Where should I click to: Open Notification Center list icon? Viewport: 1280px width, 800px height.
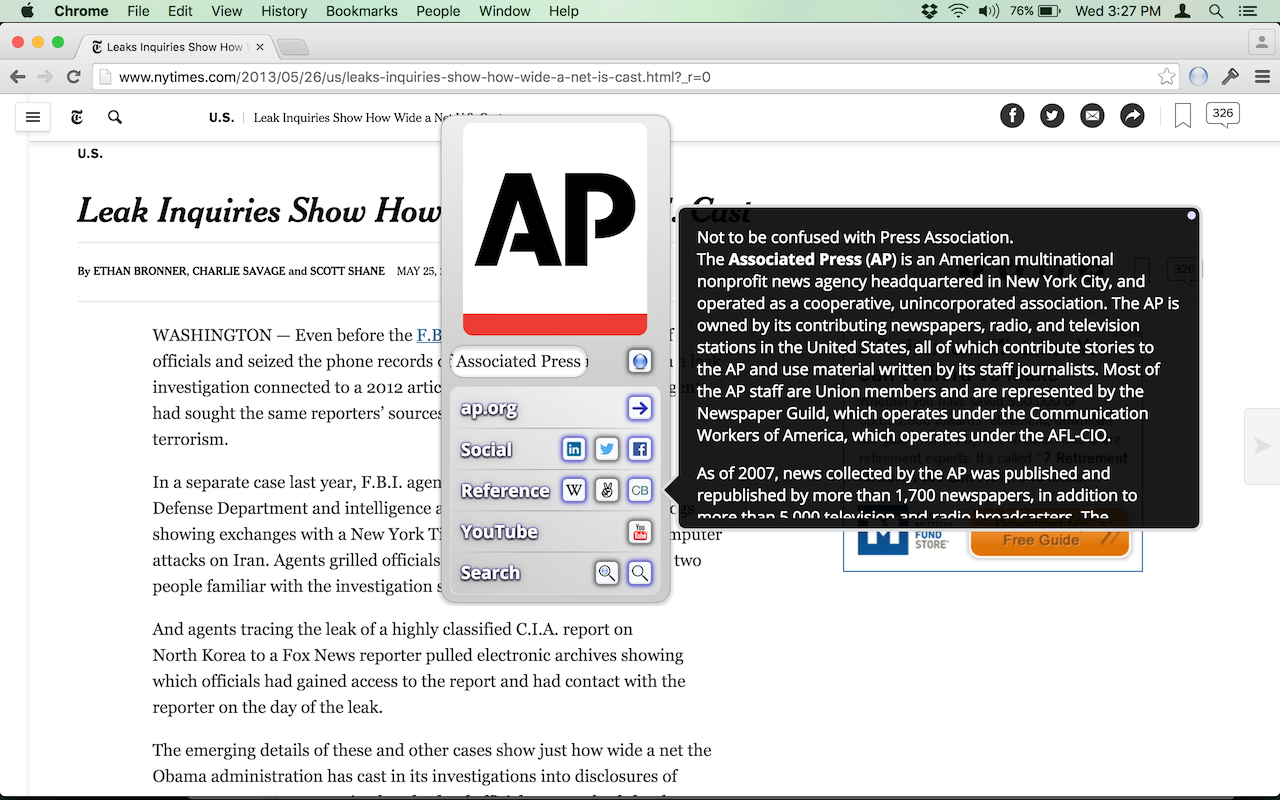1247,11
